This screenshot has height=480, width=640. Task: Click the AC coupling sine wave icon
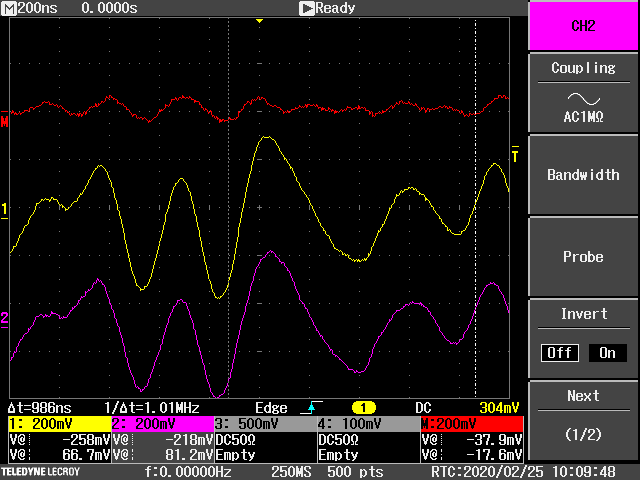583,98
